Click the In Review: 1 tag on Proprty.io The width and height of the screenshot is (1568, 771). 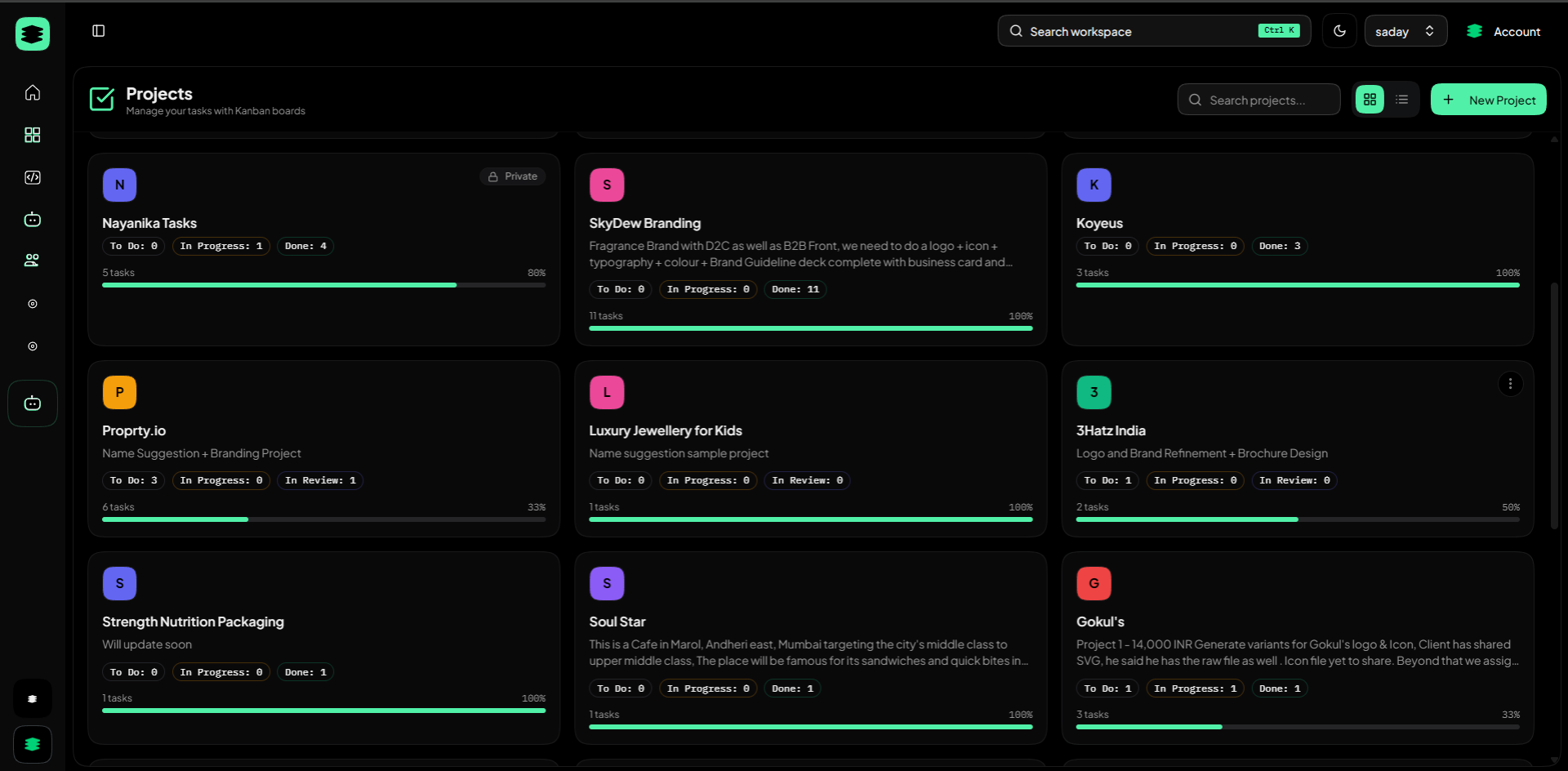[x=320, y=480]
